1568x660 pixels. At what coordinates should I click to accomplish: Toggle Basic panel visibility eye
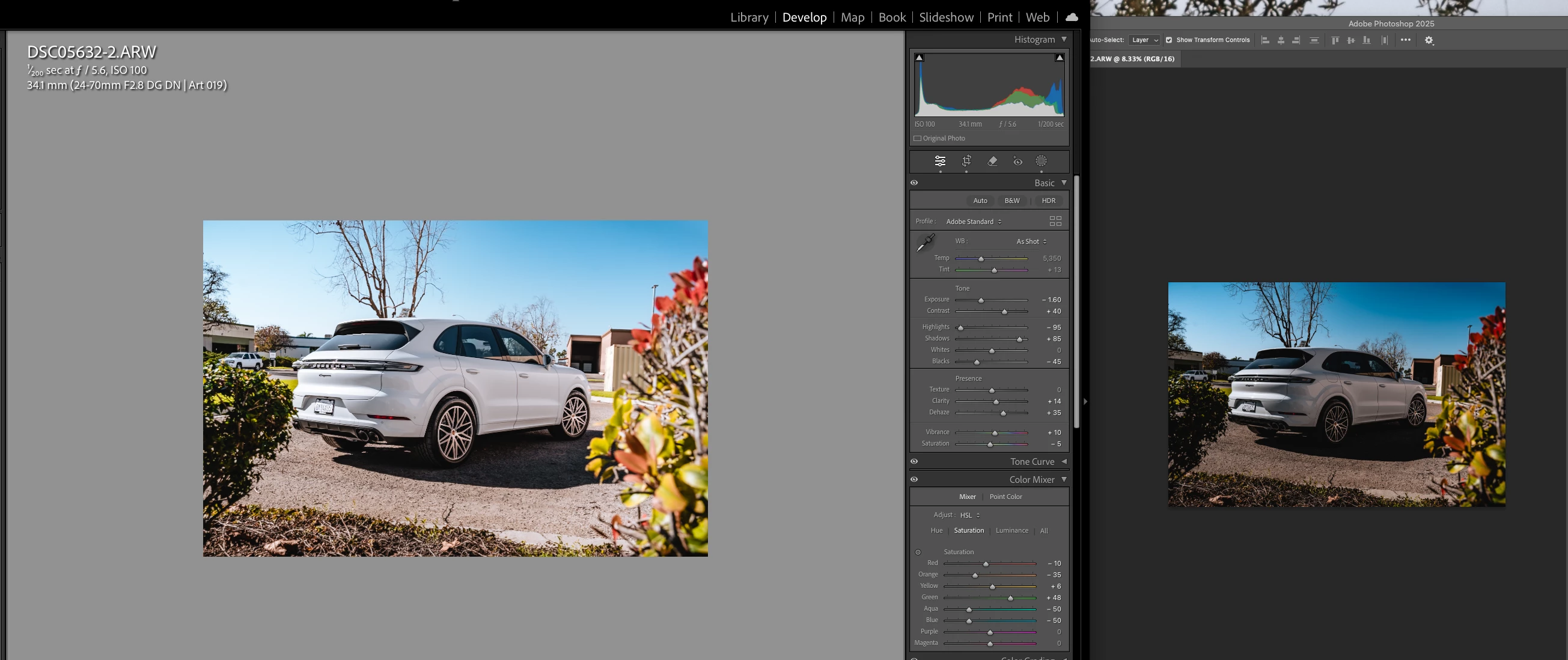(x=914, y=183)
